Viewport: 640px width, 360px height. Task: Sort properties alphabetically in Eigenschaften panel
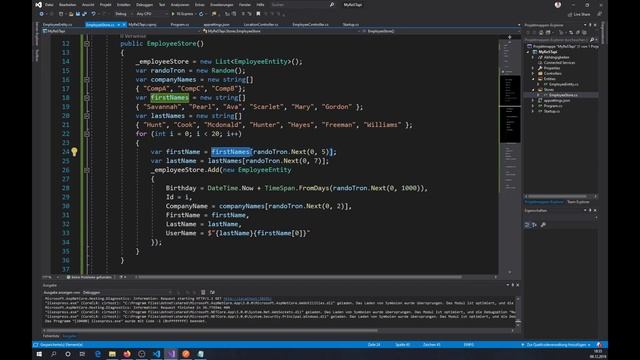point(534,225)
